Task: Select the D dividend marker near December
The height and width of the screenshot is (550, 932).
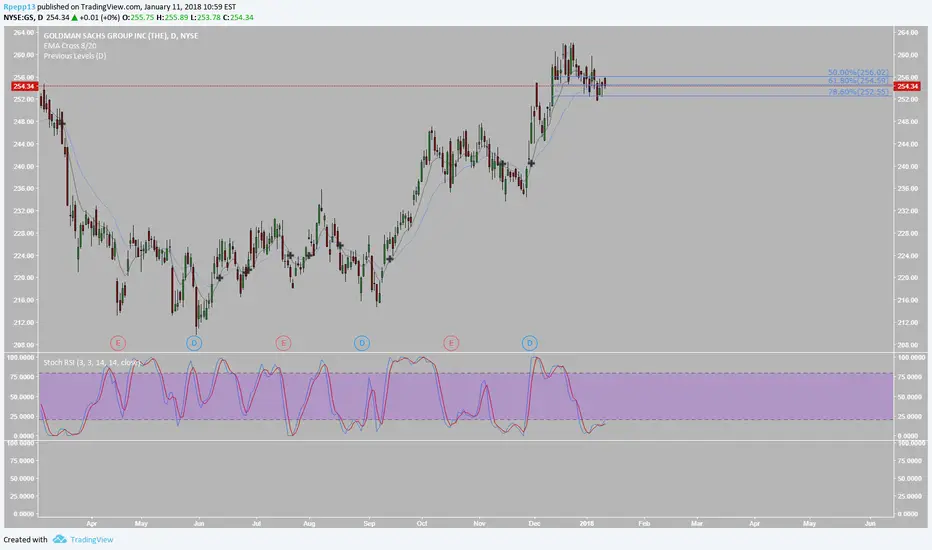Action: click(530, 342)
